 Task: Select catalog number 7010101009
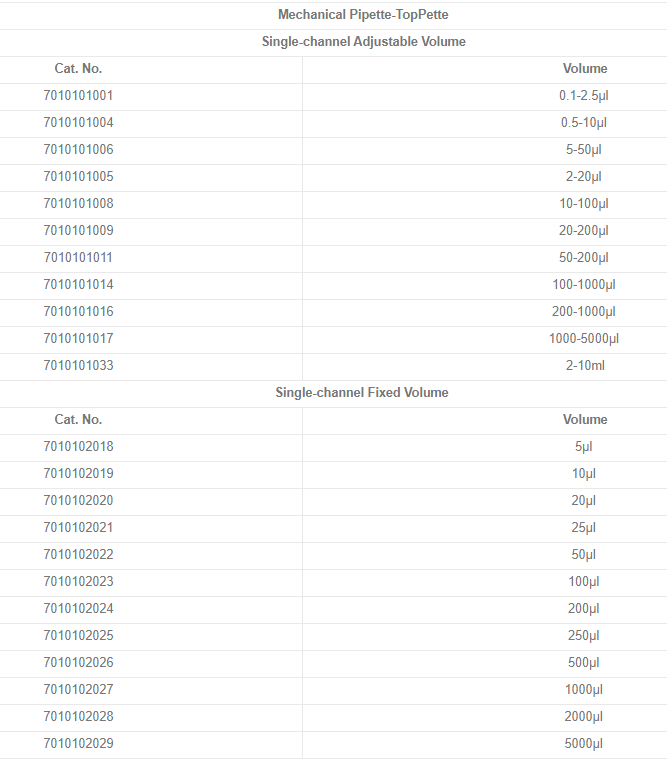79,231
